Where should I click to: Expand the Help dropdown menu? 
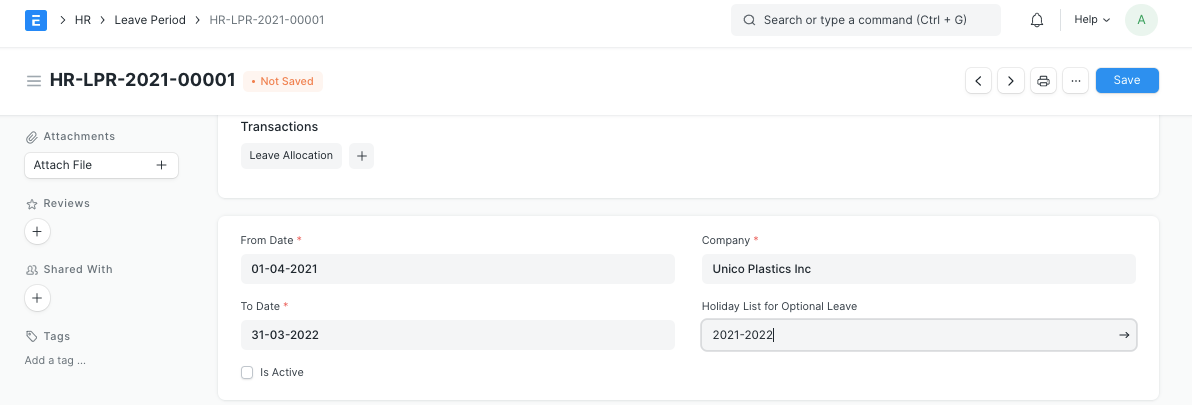pos(1092,20)
